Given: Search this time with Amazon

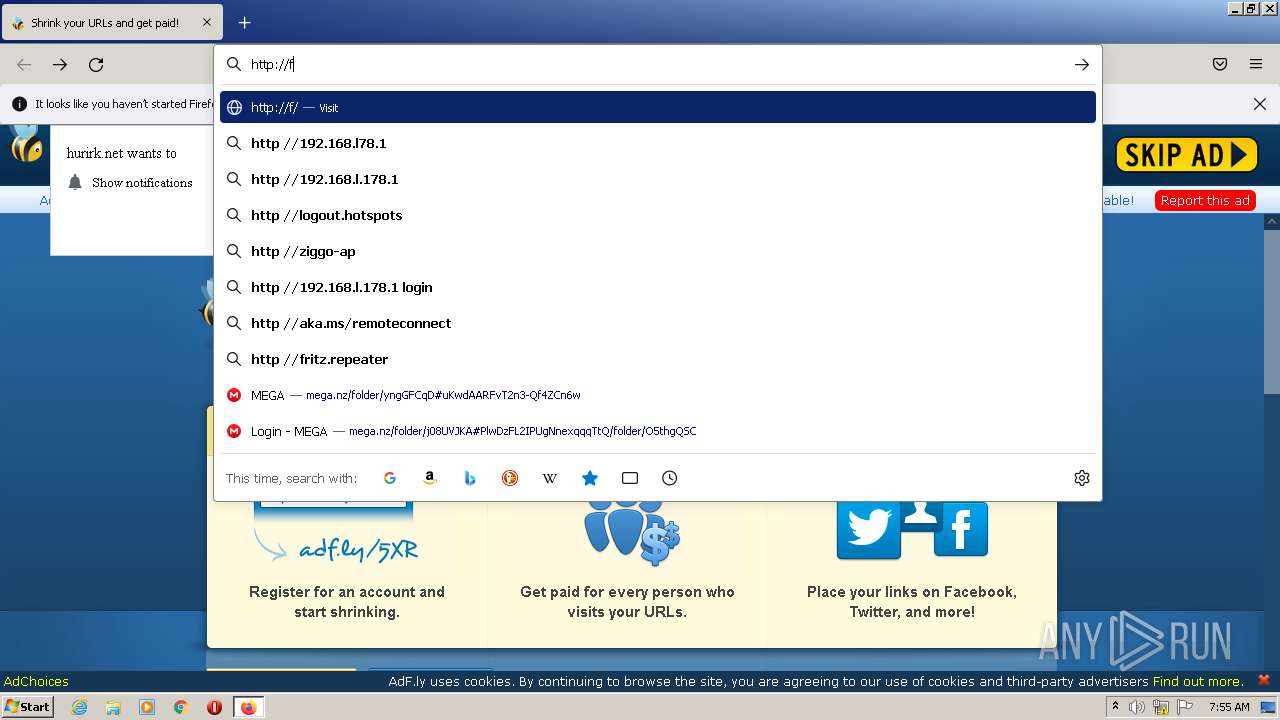Looking at the screenshot, I should pyautogui.click(x=430, y=478).
